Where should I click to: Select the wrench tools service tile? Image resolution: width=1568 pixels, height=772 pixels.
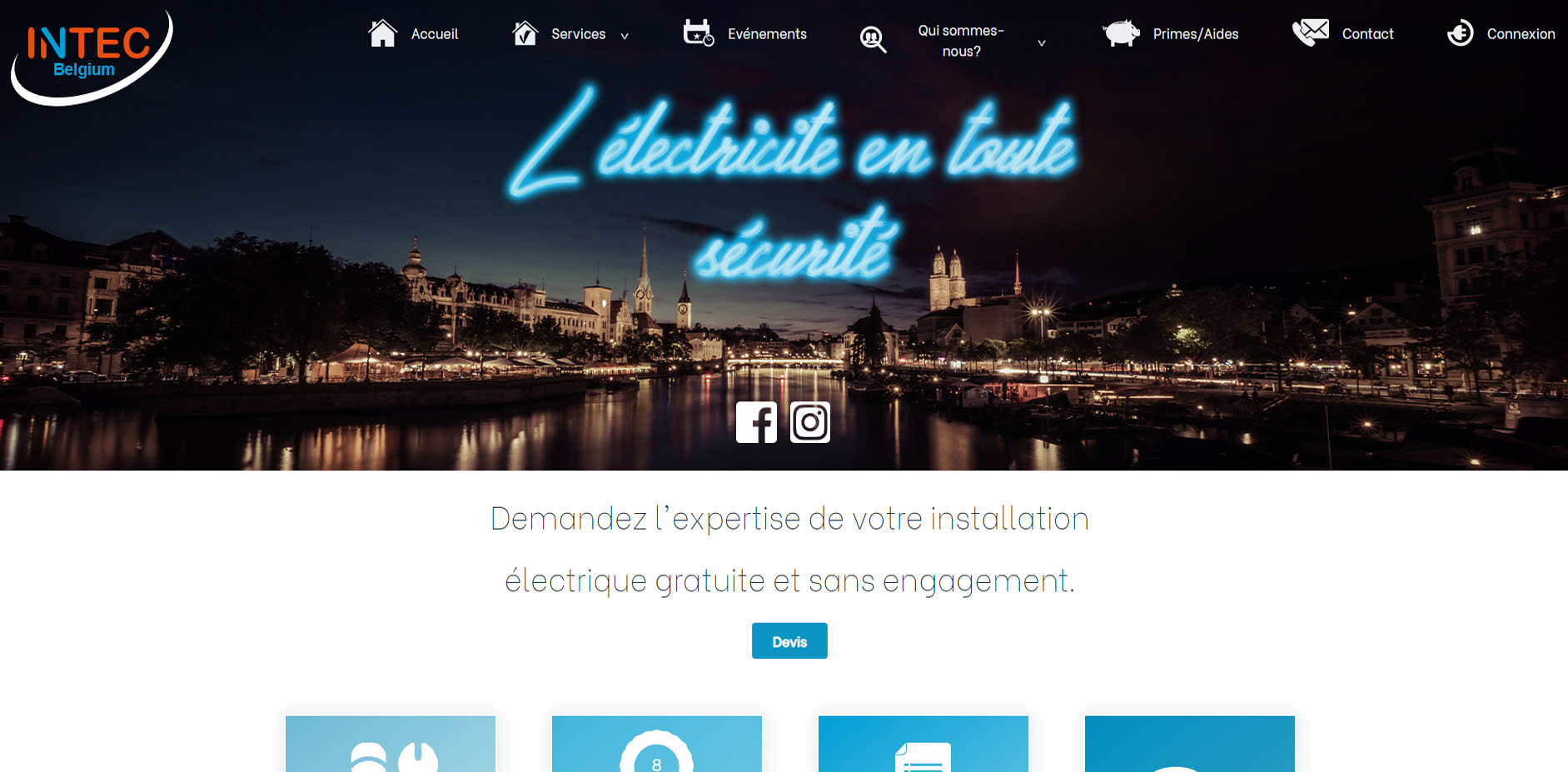391,744
